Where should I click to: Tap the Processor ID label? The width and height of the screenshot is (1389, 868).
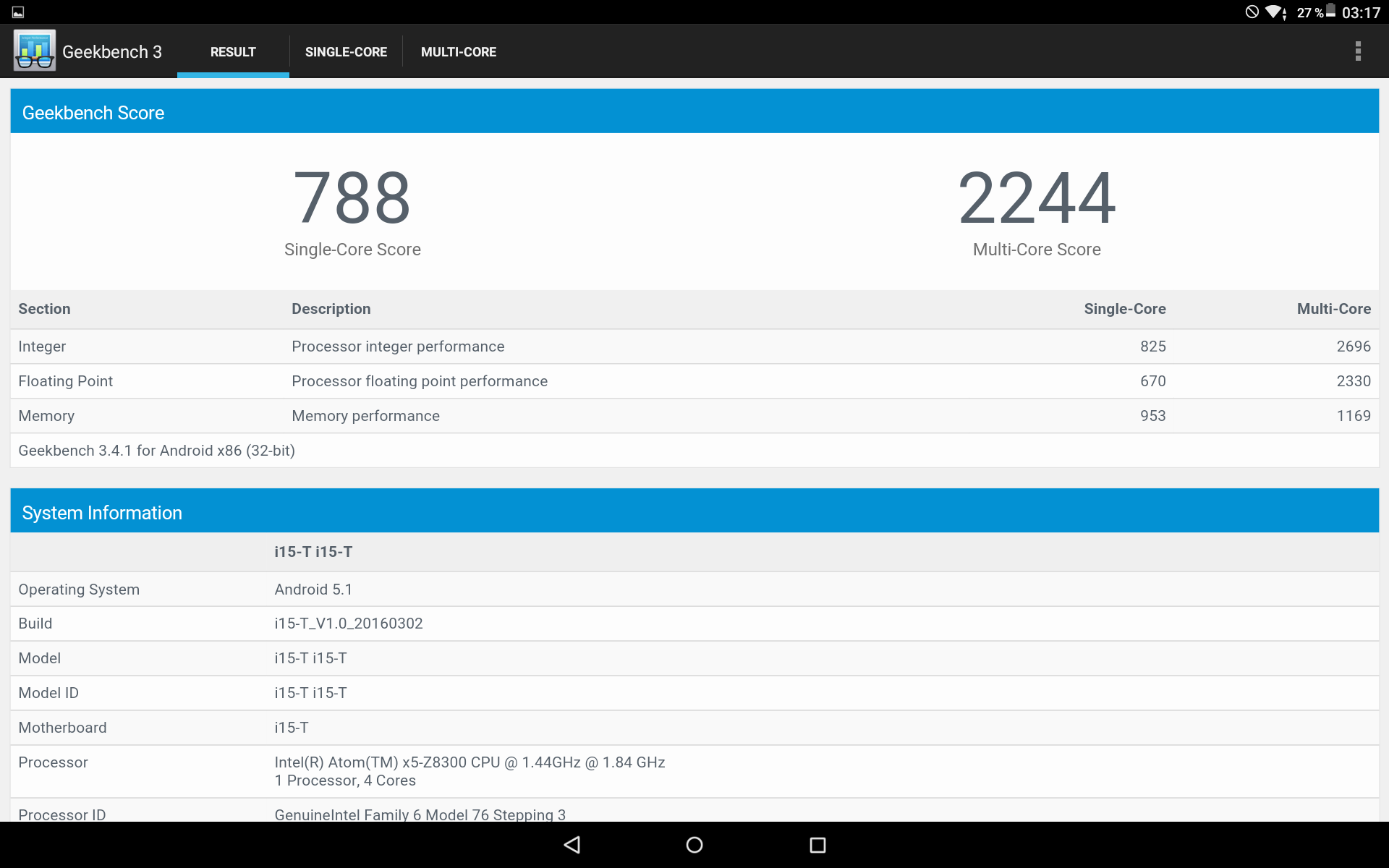pos(61,814)
